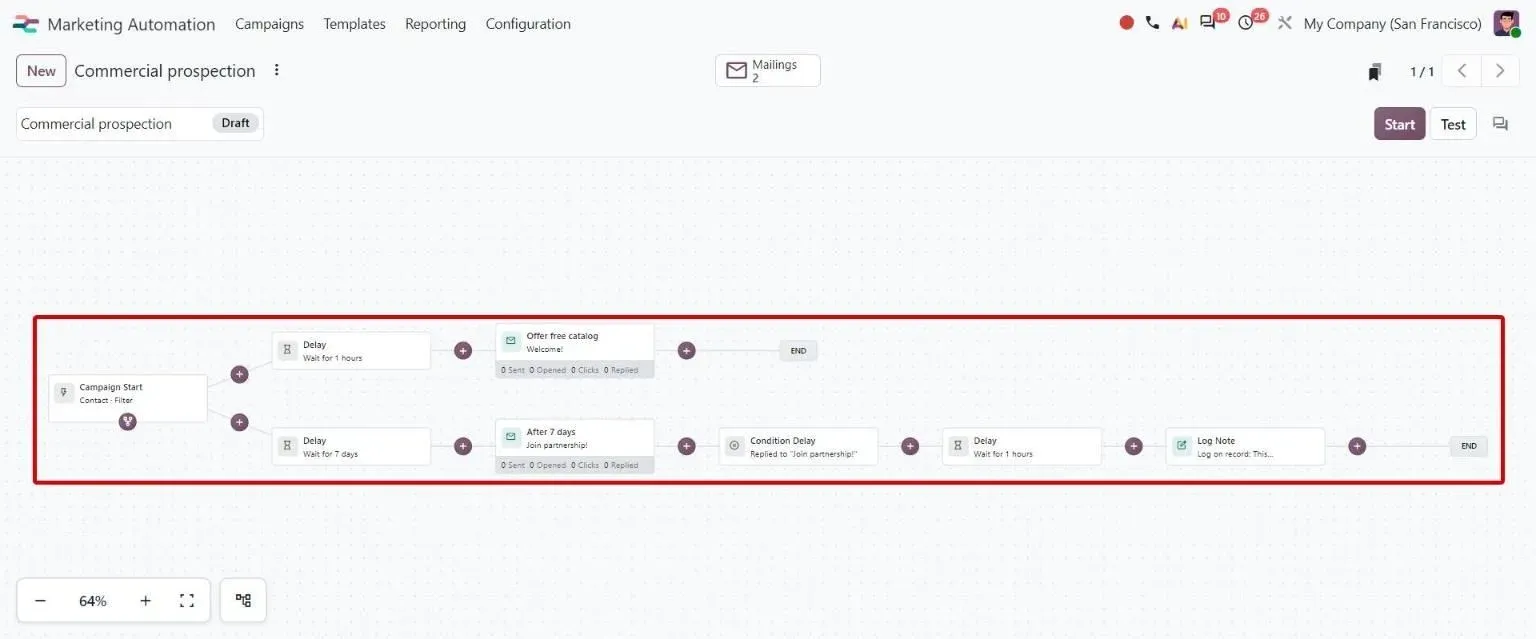Click the 64% zoom level value

93,601
